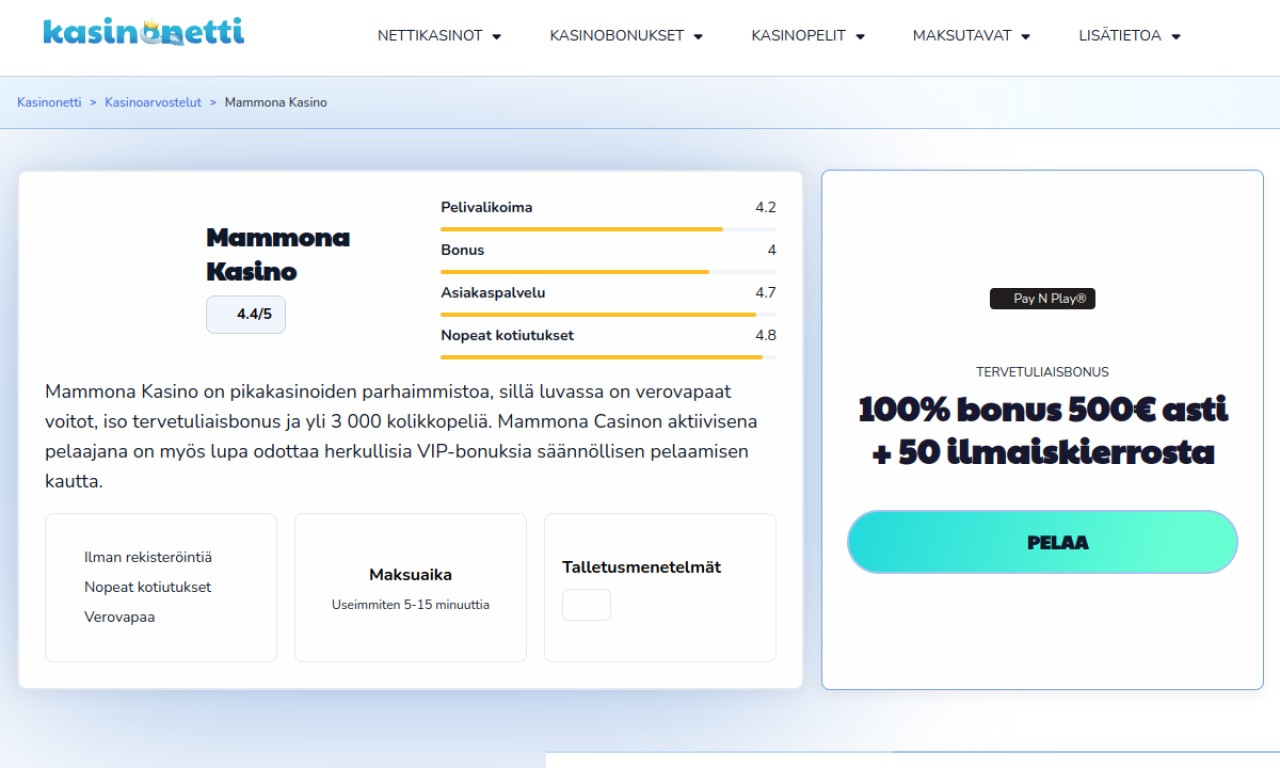Click the deposit method logo box

(586, 605)
